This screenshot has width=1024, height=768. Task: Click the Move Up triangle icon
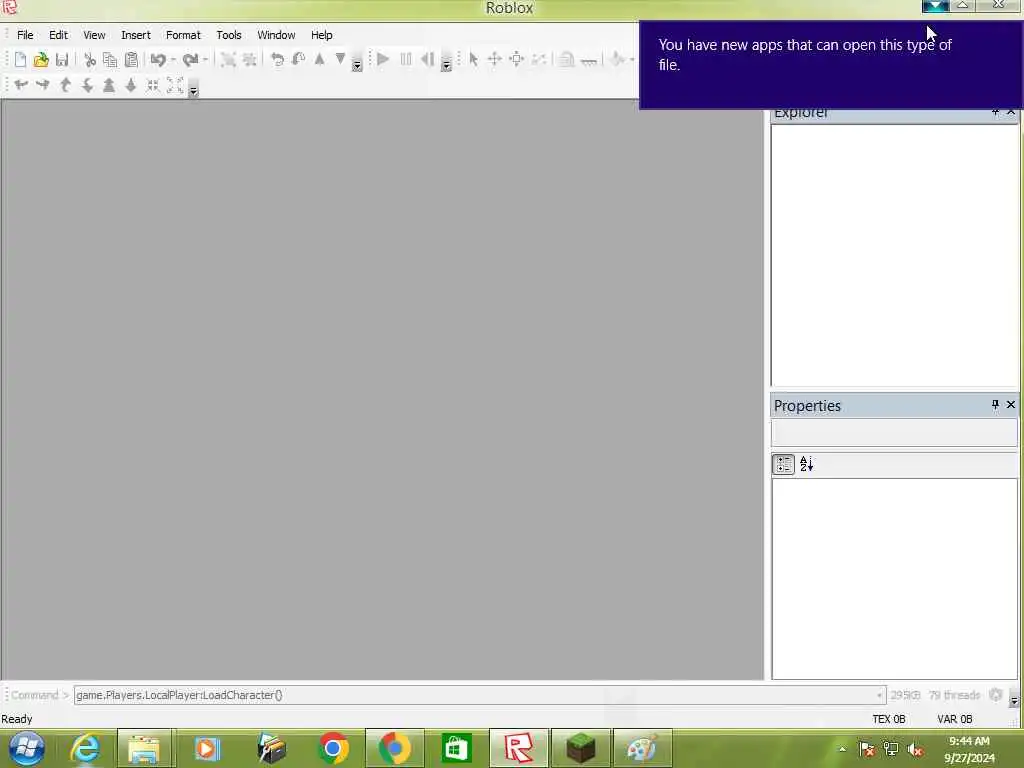319,59
